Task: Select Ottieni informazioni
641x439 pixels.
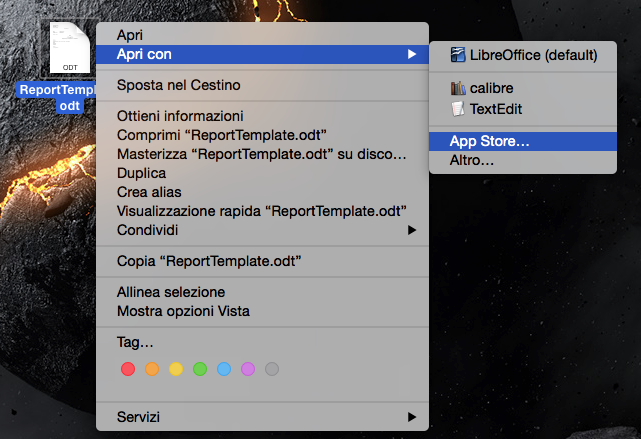Action: (x=262, y=116)
